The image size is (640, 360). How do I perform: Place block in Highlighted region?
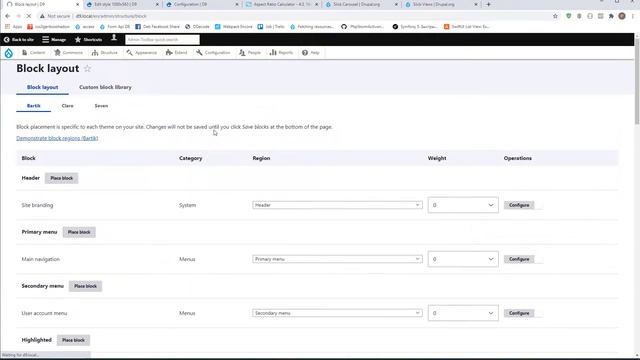click(x=73, y=340)
